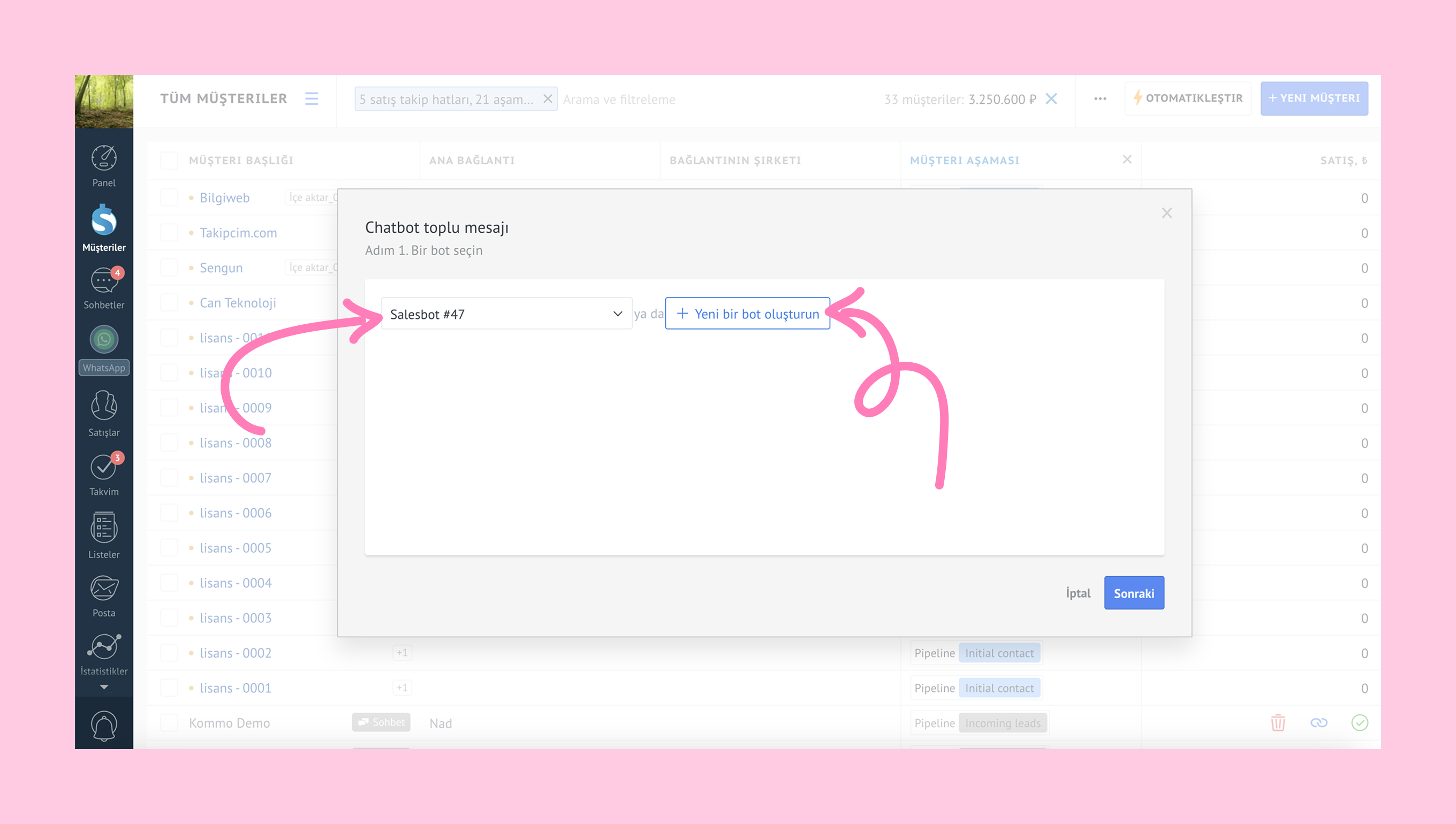Click Incoming leads stage on Kommo Demo
This screenshot has width=1456, height=824.
click(1003, 723)
